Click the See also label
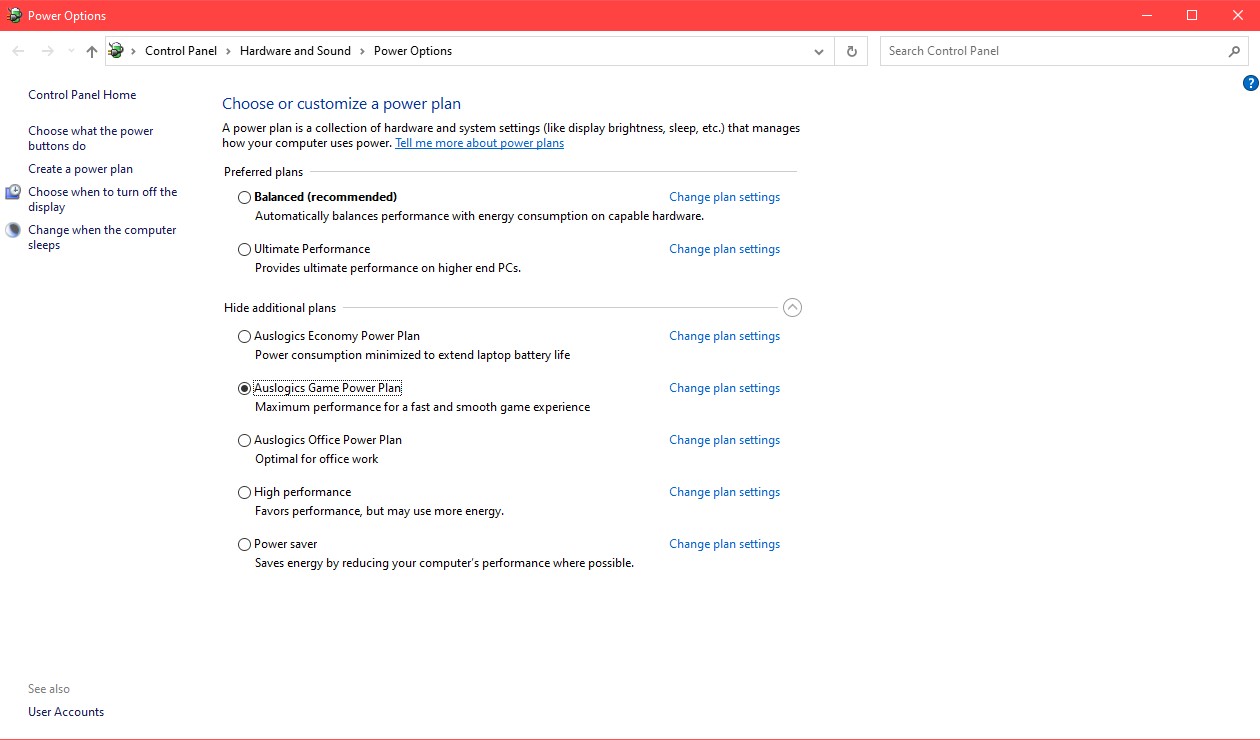This screenshot has height=740, width=1260. coord(49,689)
